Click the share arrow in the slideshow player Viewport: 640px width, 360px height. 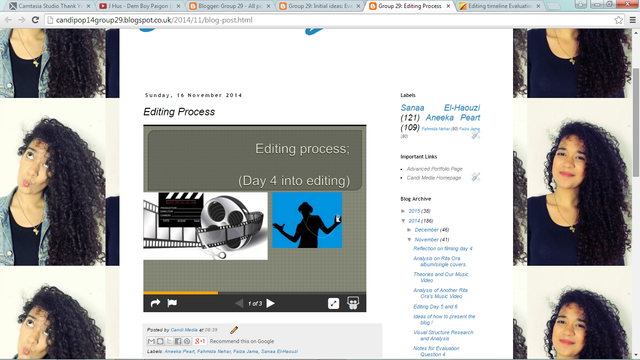click(155, 303)
